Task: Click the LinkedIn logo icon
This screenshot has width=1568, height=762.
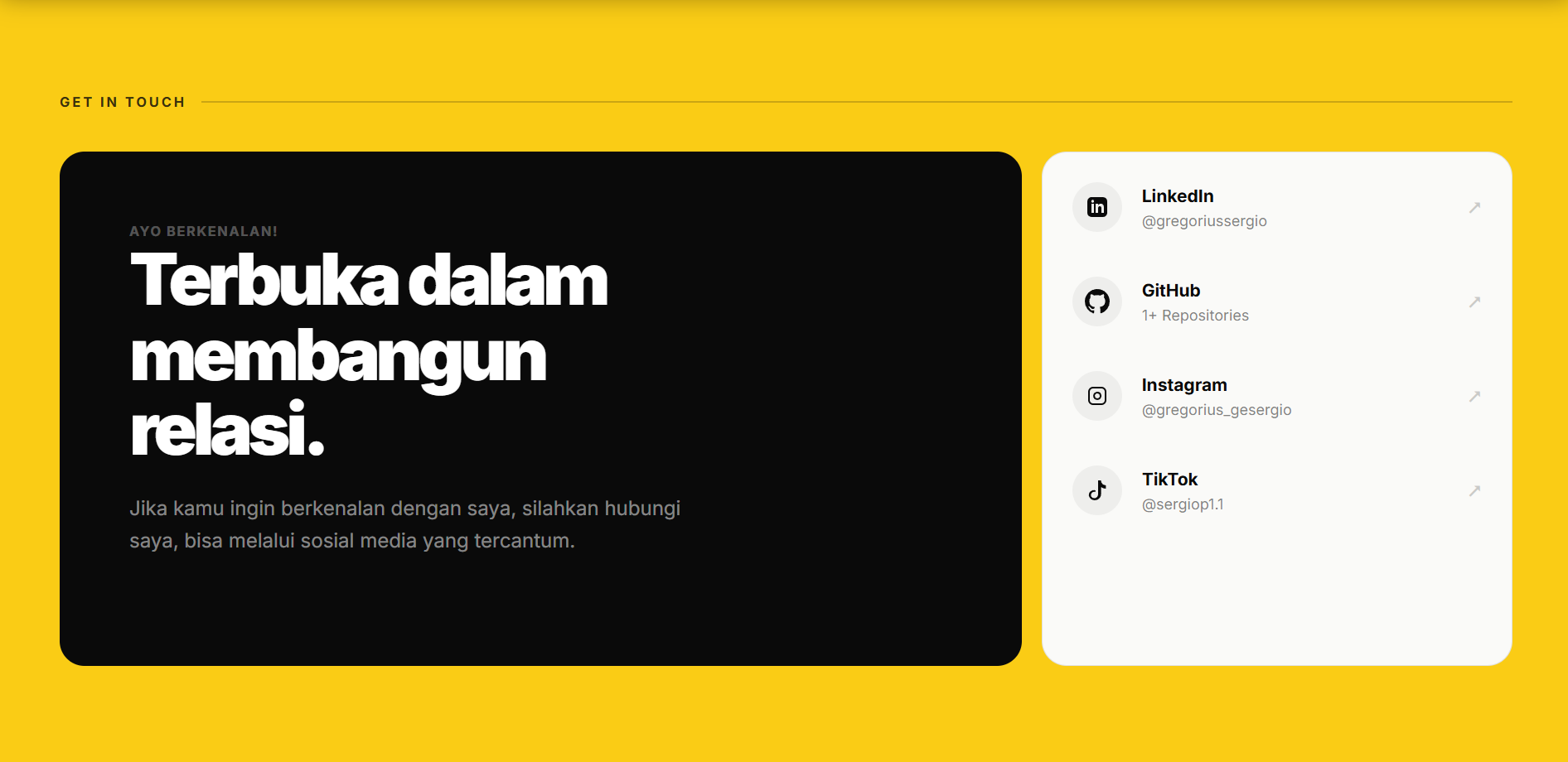Action: [1096, 207]
